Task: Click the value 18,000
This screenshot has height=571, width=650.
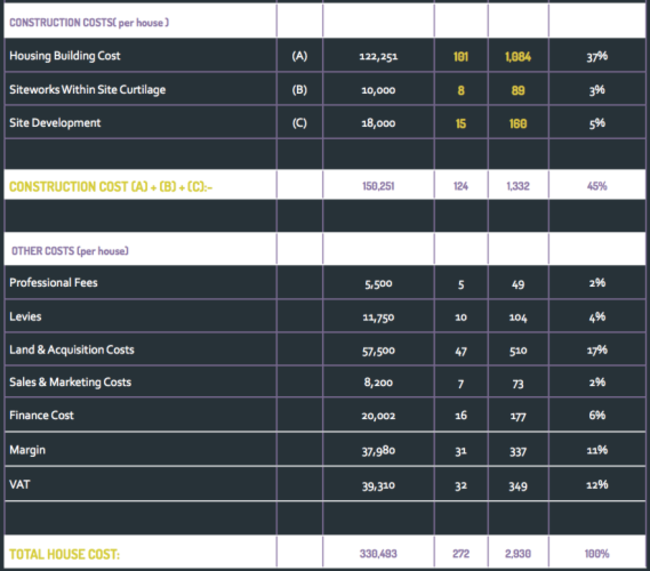Action: point(378,124)
